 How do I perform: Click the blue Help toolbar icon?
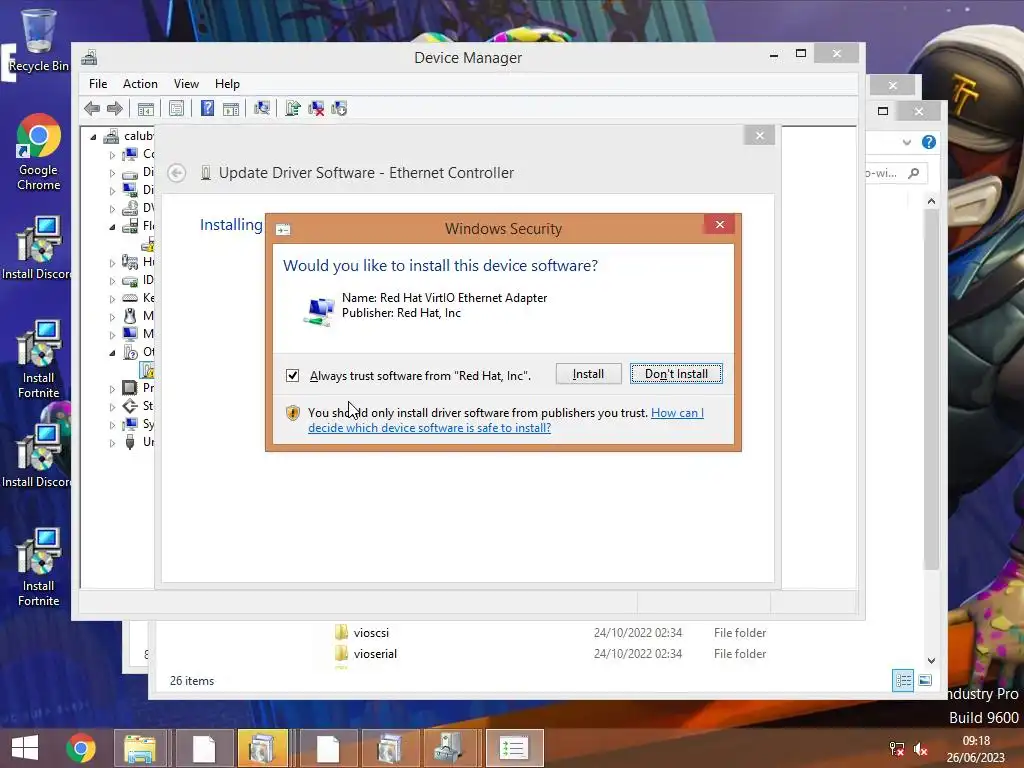pyautogui.click(x=207, y=108)
